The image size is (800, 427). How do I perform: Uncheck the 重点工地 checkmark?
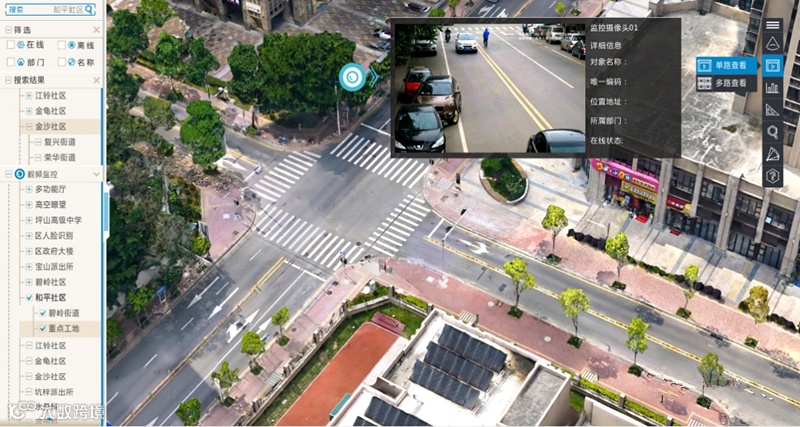(43, 329)
